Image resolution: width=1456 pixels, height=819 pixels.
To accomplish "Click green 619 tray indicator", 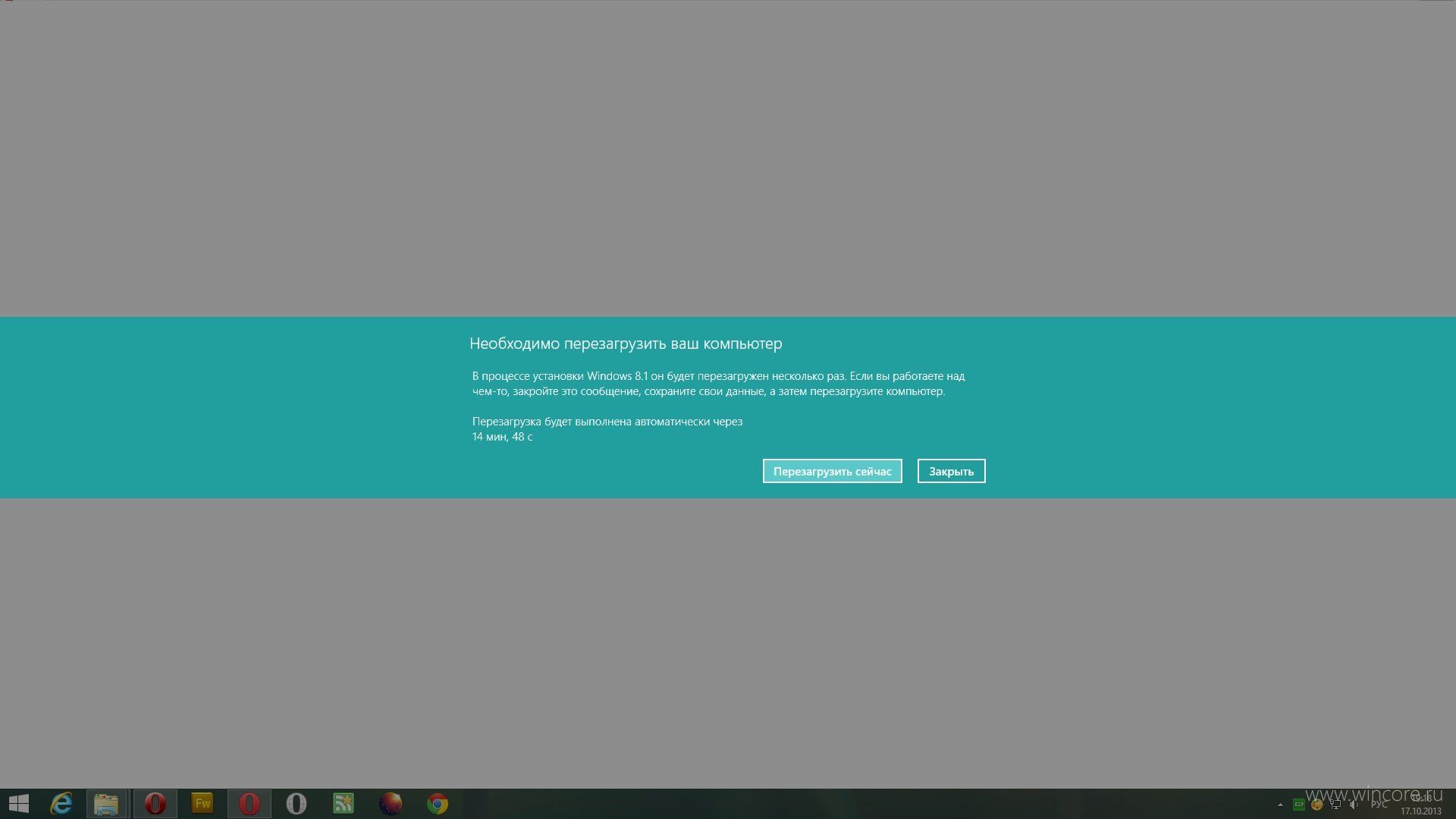I will click(x=1299, y=805).
